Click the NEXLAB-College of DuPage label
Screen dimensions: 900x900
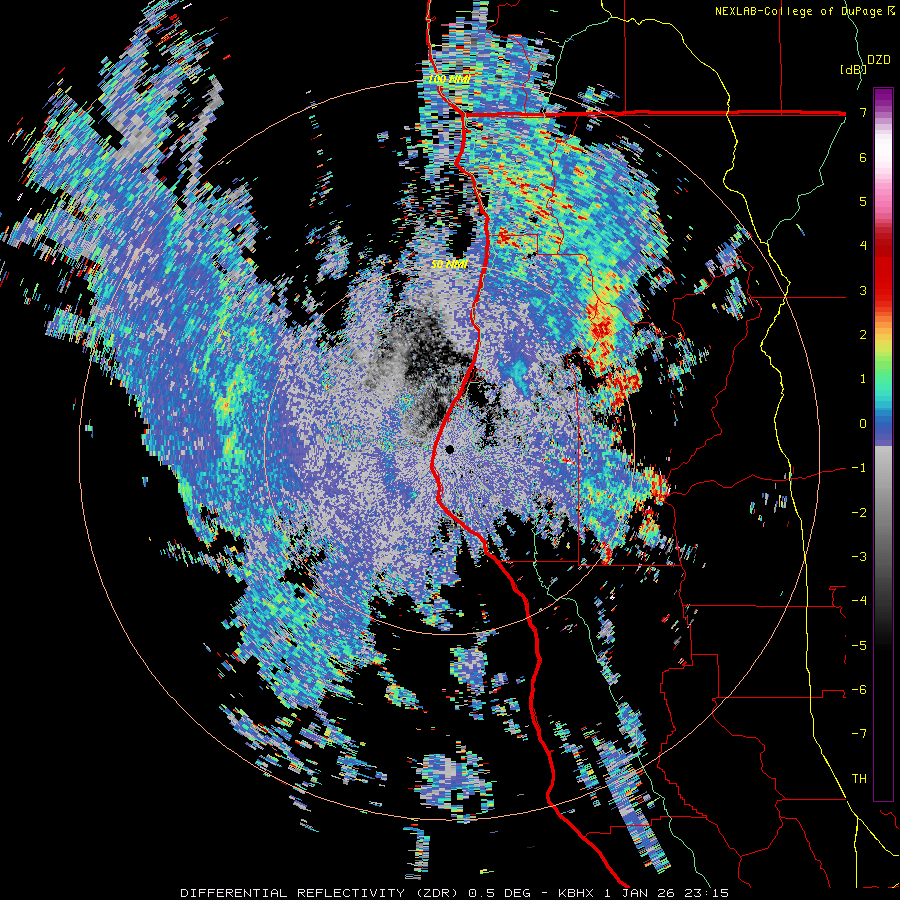coord(798,11)
